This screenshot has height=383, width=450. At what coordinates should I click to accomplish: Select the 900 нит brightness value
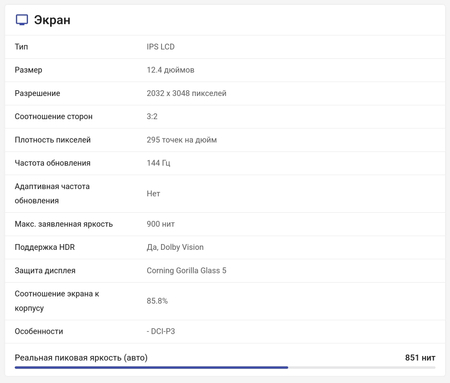(x=161, y=224)
